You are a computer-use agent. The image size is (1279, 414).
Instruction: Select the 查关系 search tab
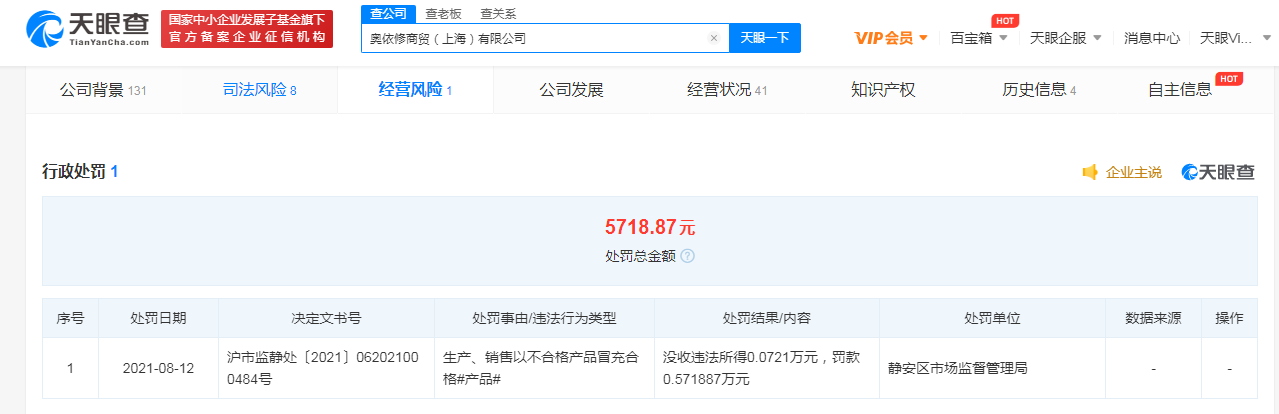[x=498, y=14]
